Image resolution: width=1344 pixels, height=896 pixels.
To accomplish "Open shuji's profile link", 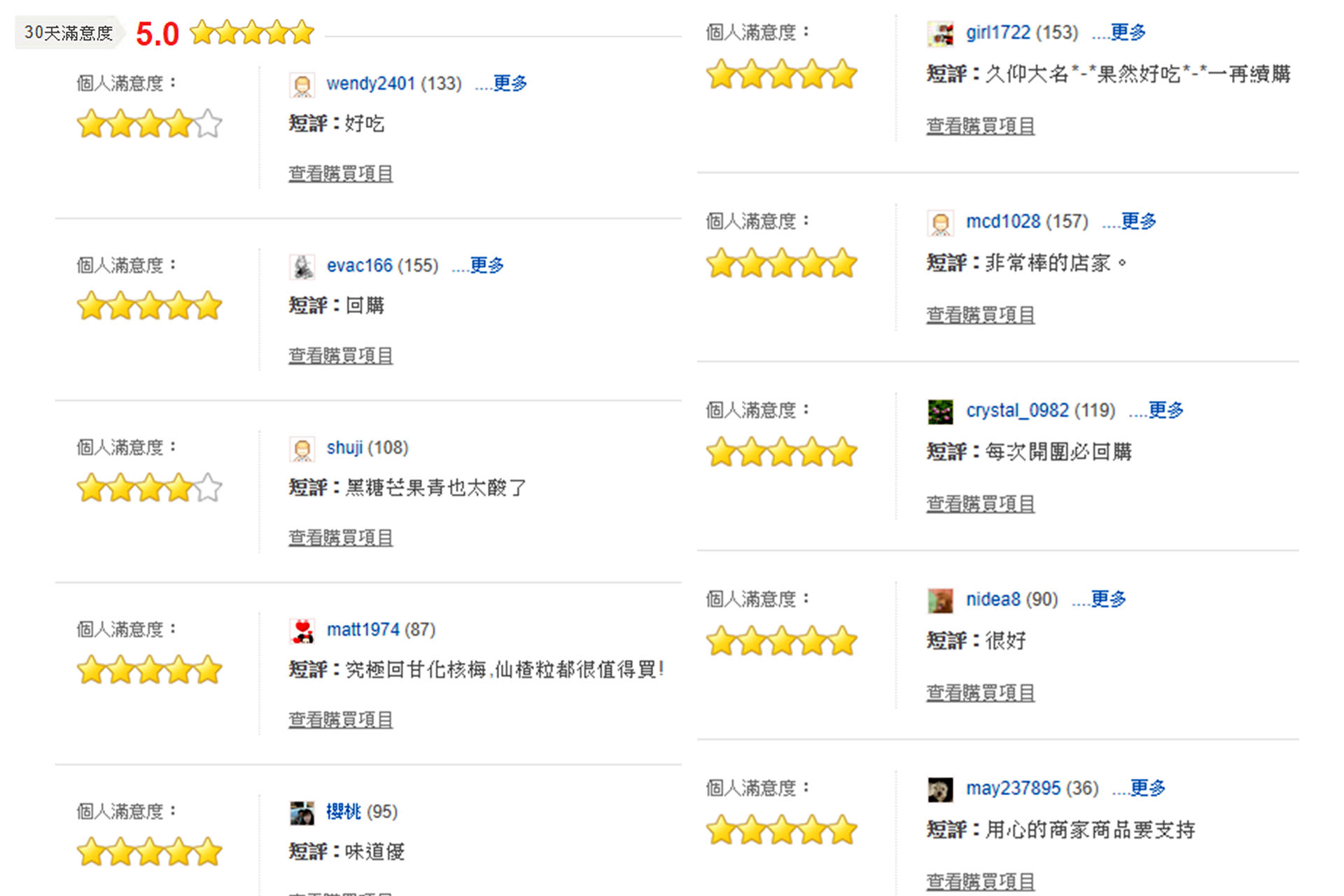I will tap(344, 447).
